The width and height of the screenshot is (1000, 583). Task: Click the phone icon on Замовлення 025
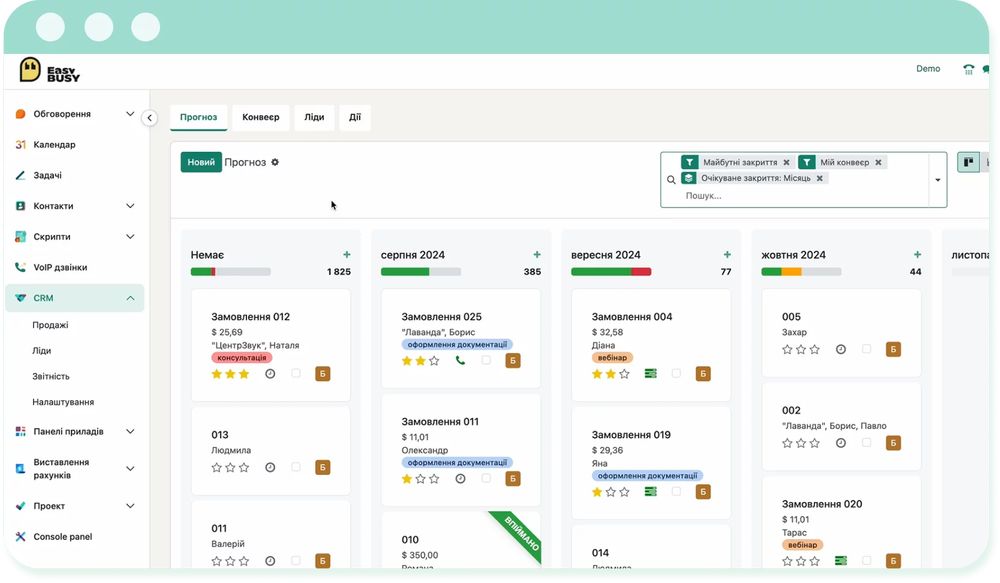pyautogui.click(x=460, y=360)
